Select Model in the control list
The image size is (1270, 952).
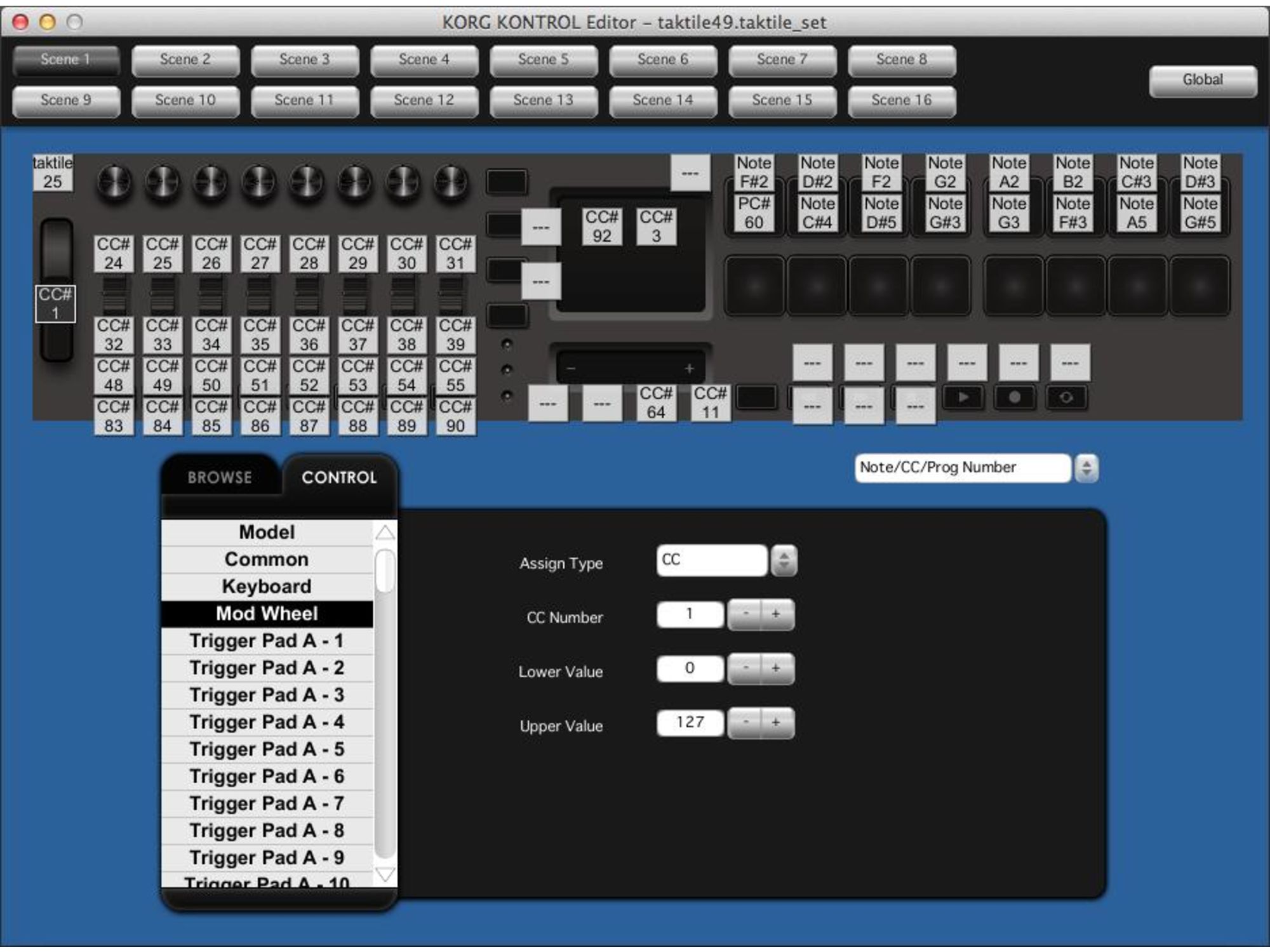coord(267,532)
